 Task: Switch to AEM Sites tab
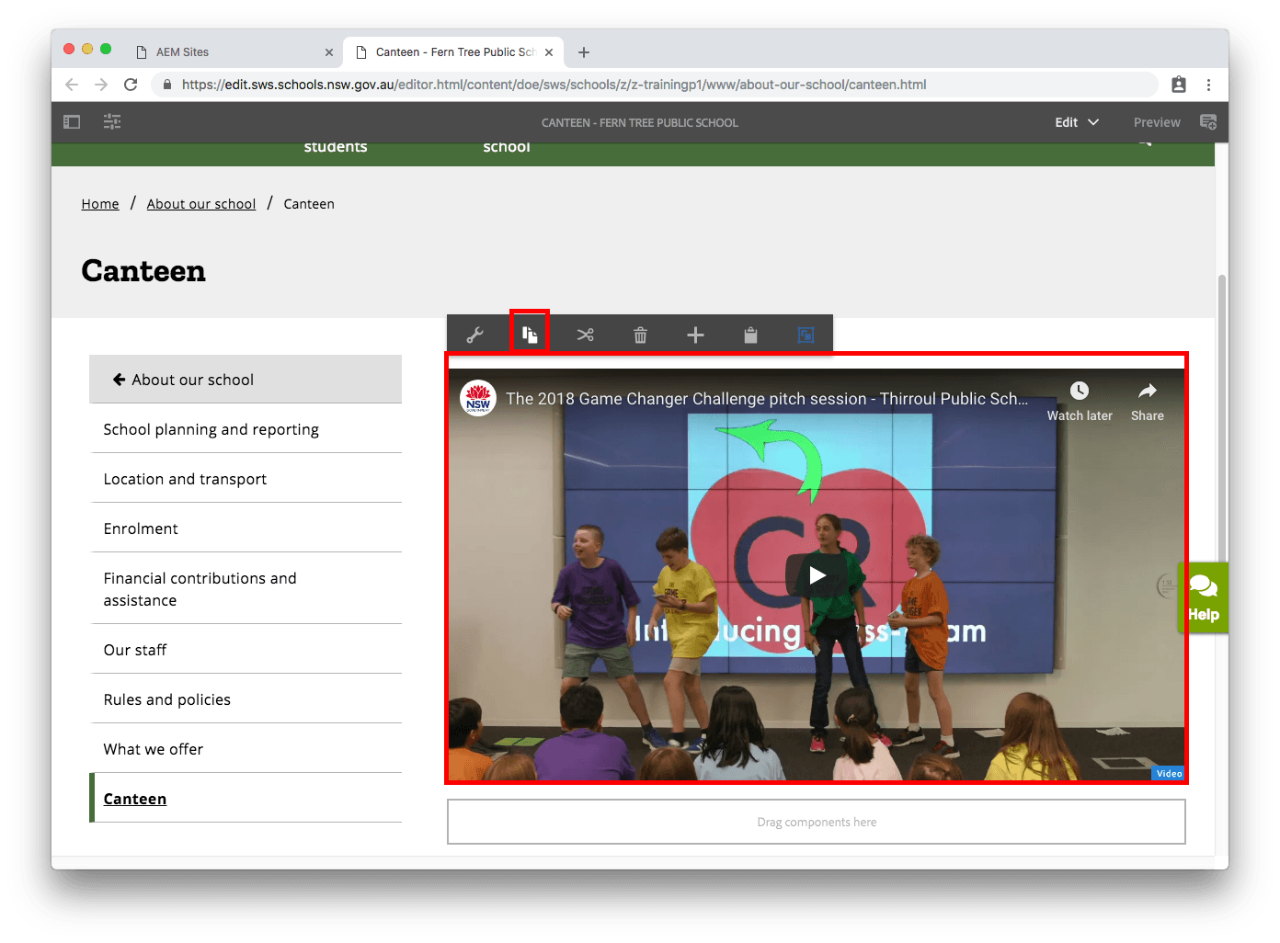coord(236,52)
